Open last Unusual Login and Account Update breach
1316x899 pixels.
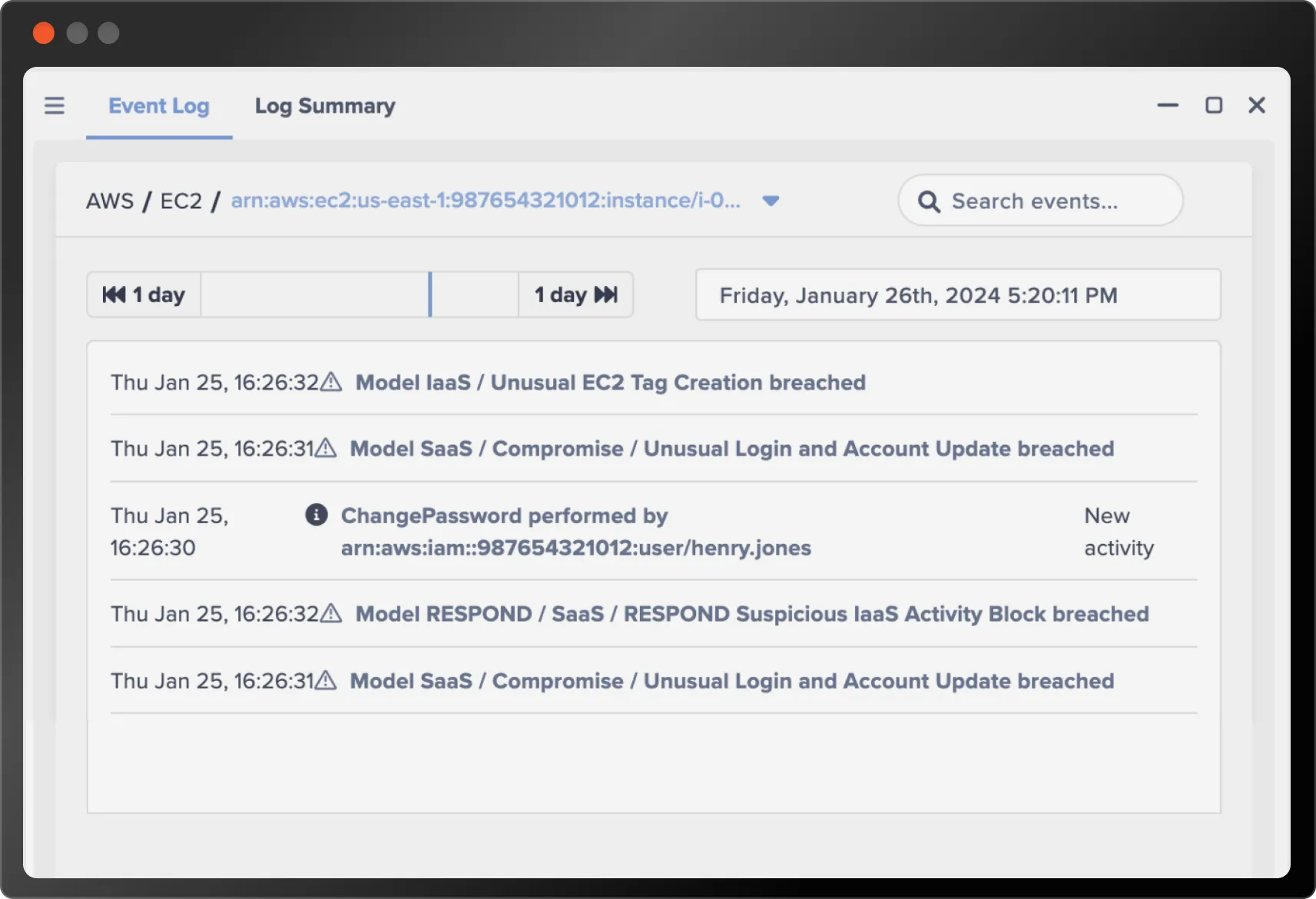(731, 681)
